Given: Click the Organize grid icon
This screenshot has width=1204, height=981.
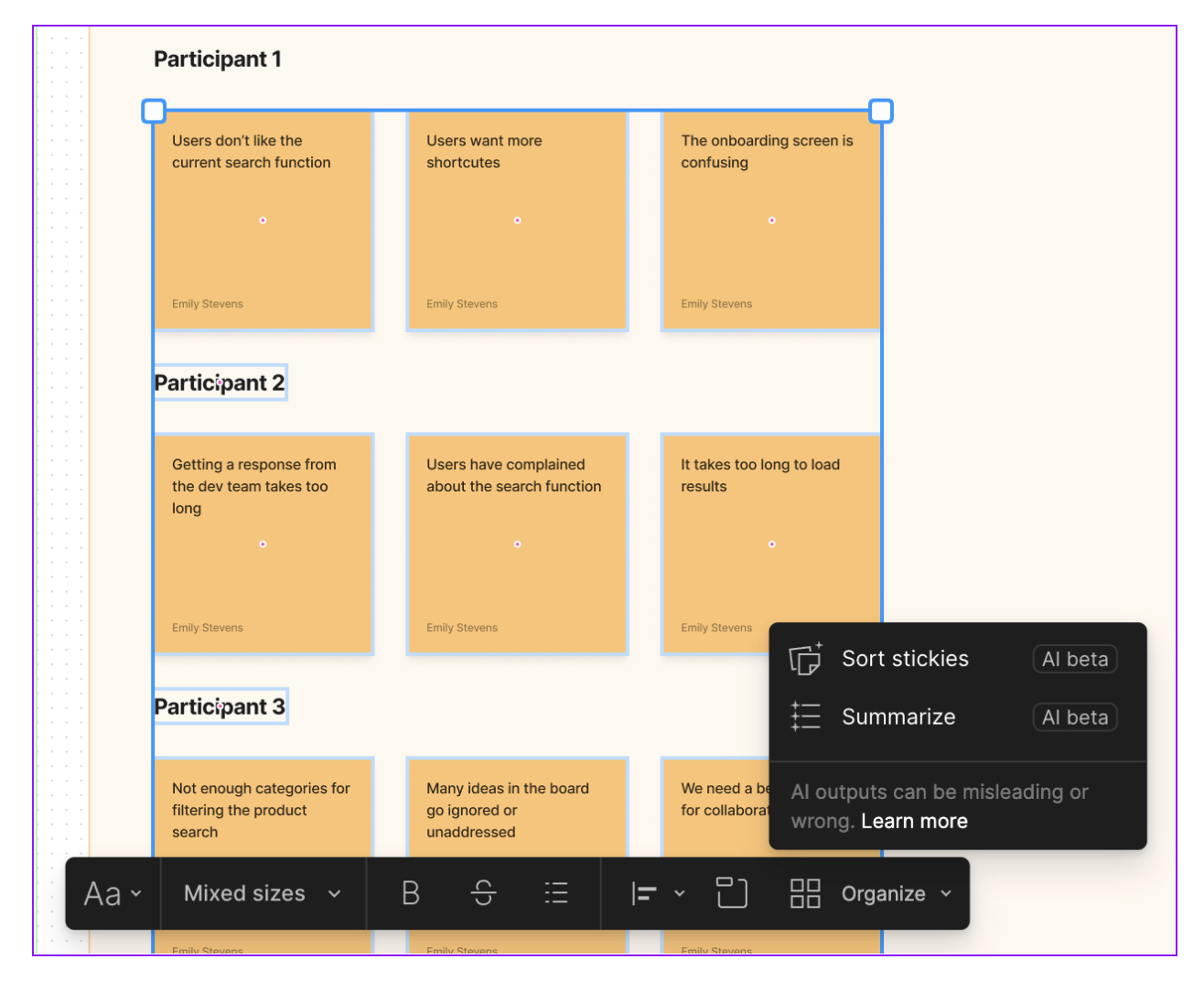Looking at the screenshot, I should point(804,893).
